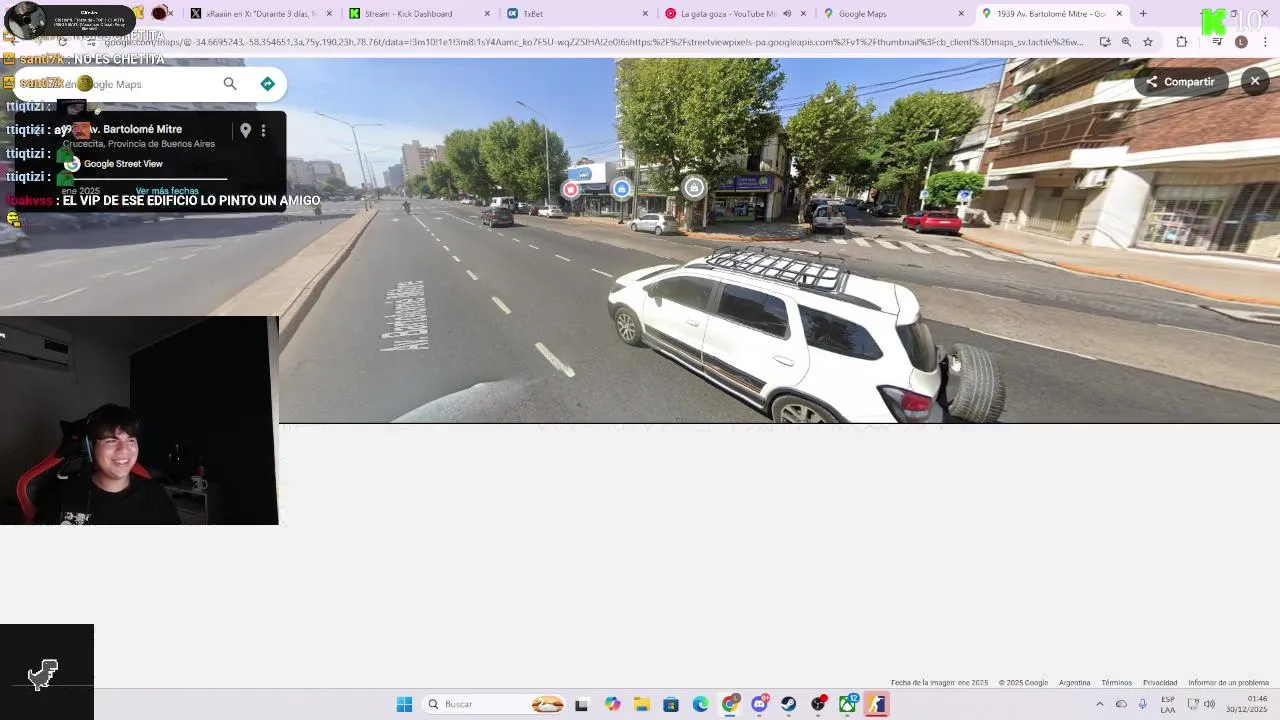The image size is (1280, 720).
Task: Open Microsoft Edge from the taskbar
Action: (x=700, y=704)
